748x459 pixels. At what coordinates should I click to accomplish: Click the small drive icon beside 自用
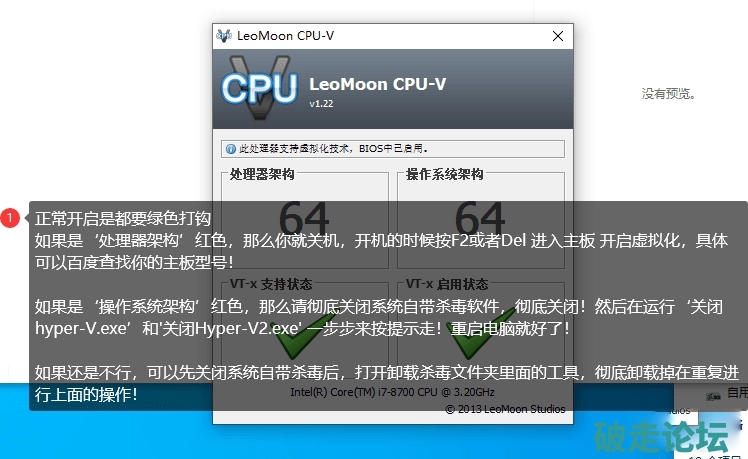pyautogui.click(x=713, y=396)
